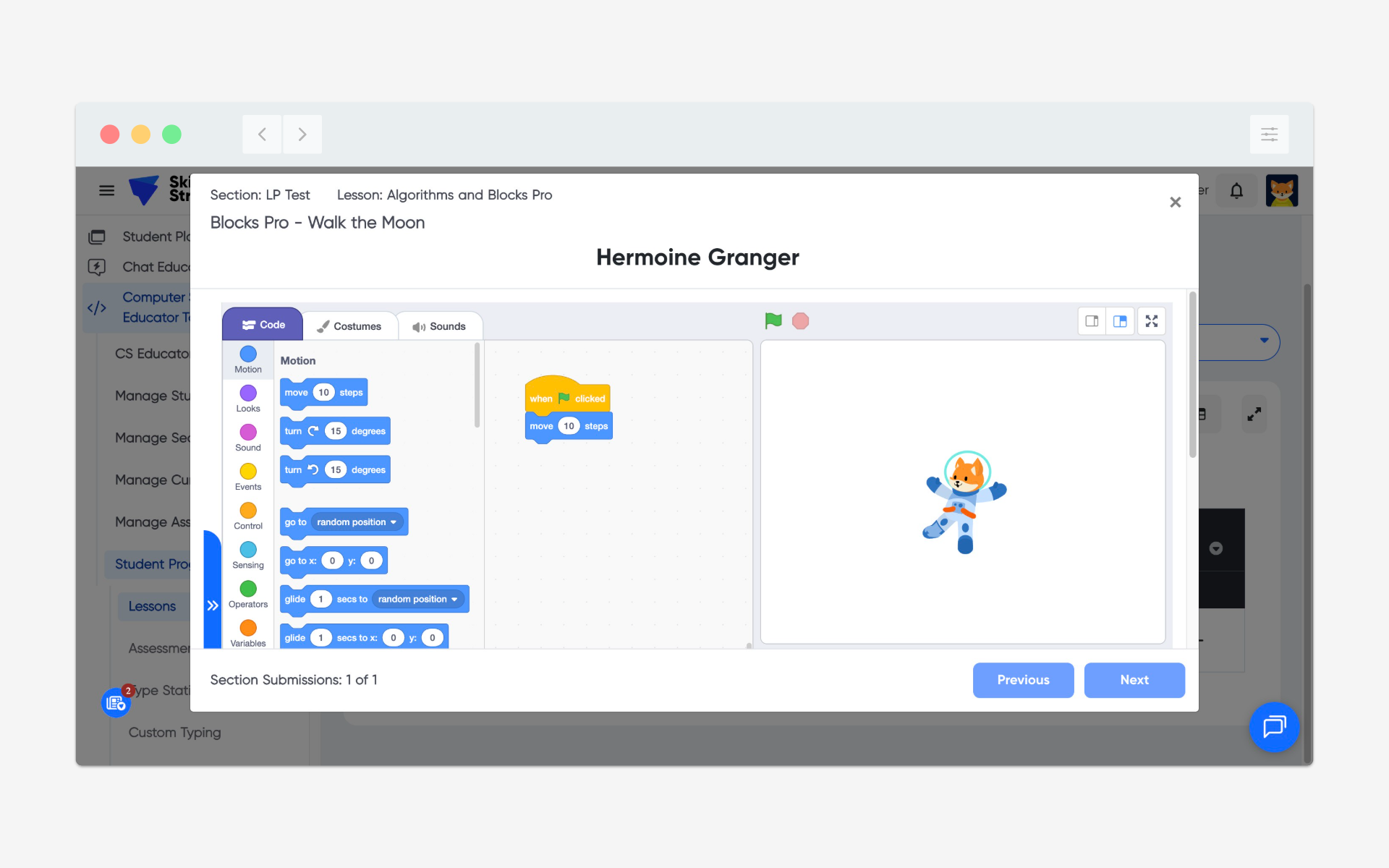Viewport: 1389px width, 868px height.
Task: Enter full screen stage mode
Action: pos(1152,321)
